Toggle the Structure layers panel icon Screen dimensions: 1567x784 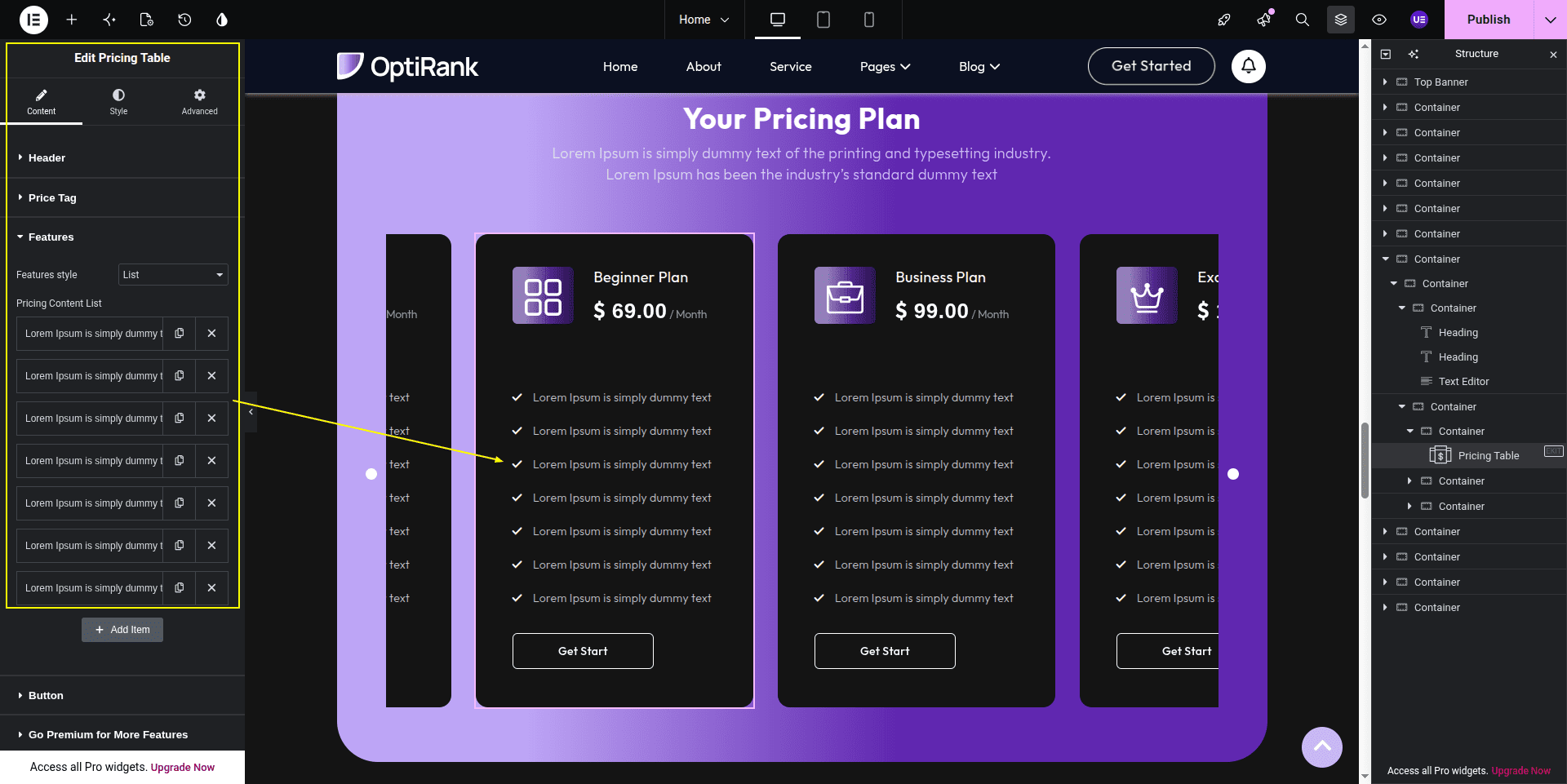[1341, 20]
